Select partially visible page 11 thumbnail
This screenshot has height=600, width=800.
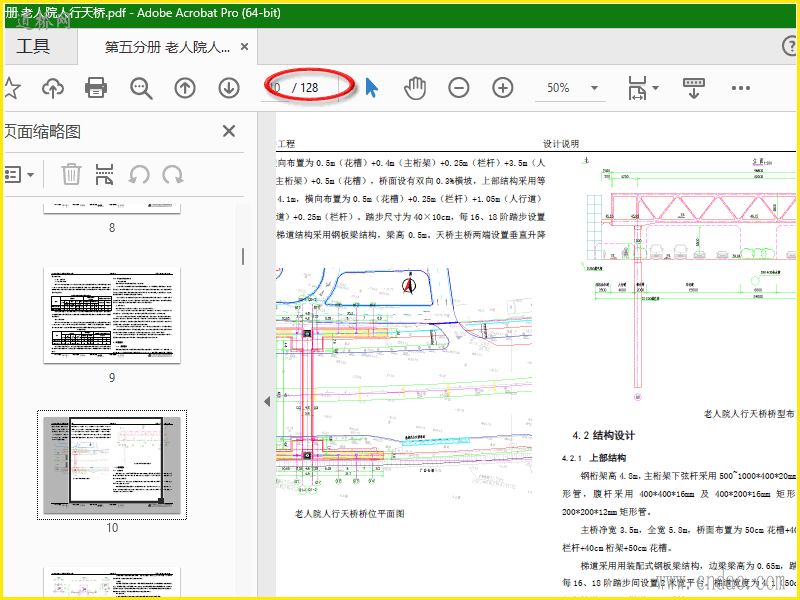click(112, 582)
